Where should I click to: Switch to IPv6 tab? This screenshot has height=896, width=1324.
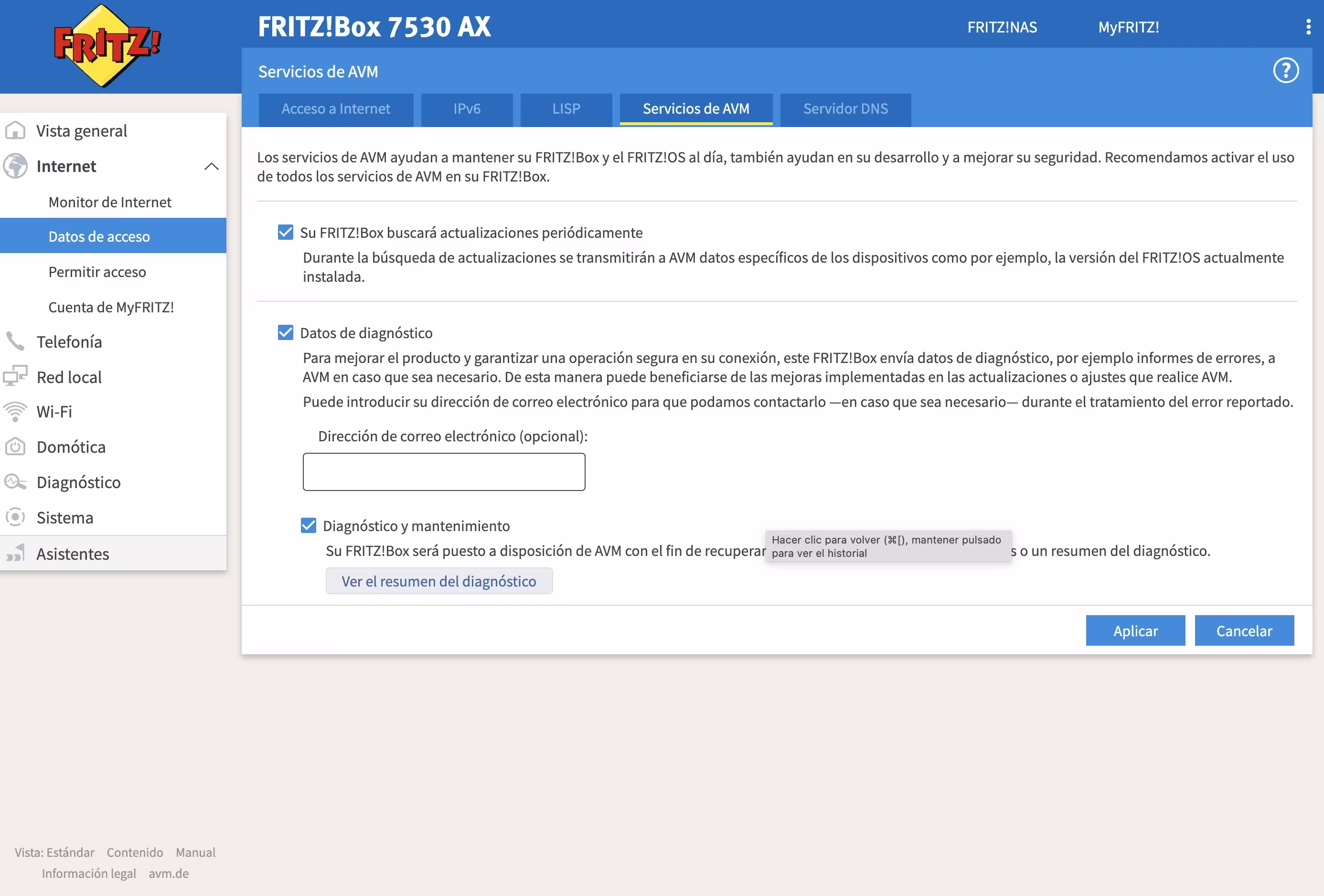tap(467, 109)
